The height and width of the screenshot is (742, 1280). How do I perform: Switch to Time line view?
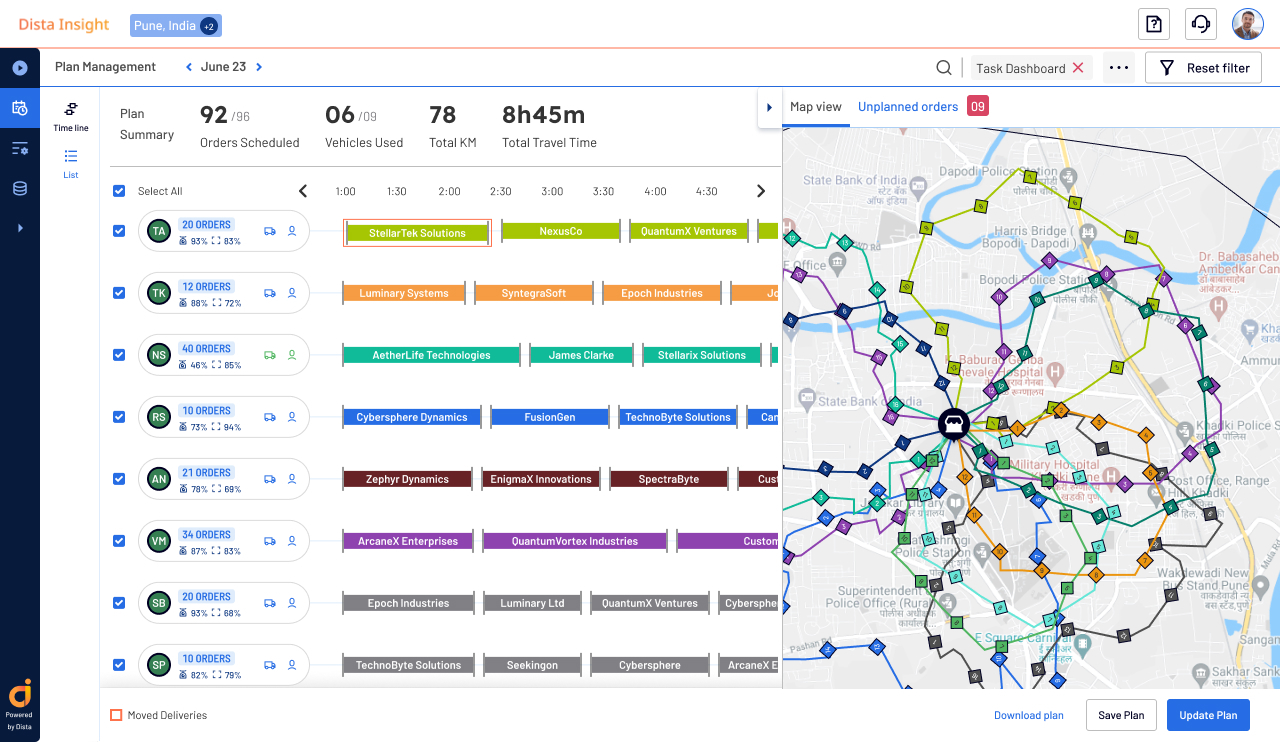(71, 116)
